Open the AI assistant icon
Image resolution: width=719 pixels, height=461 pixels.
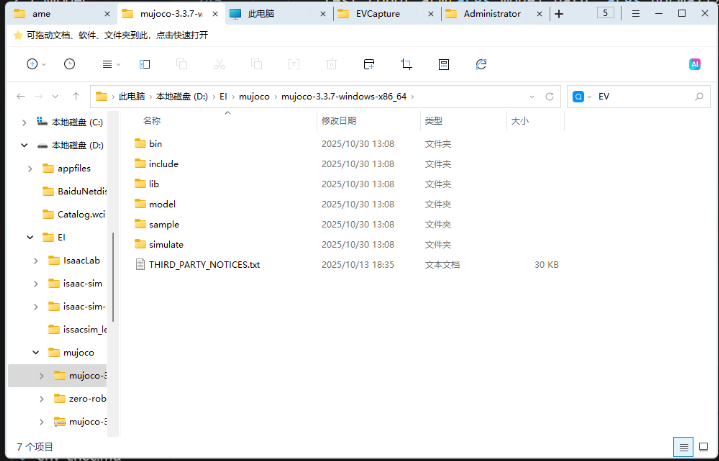point(695,64)
